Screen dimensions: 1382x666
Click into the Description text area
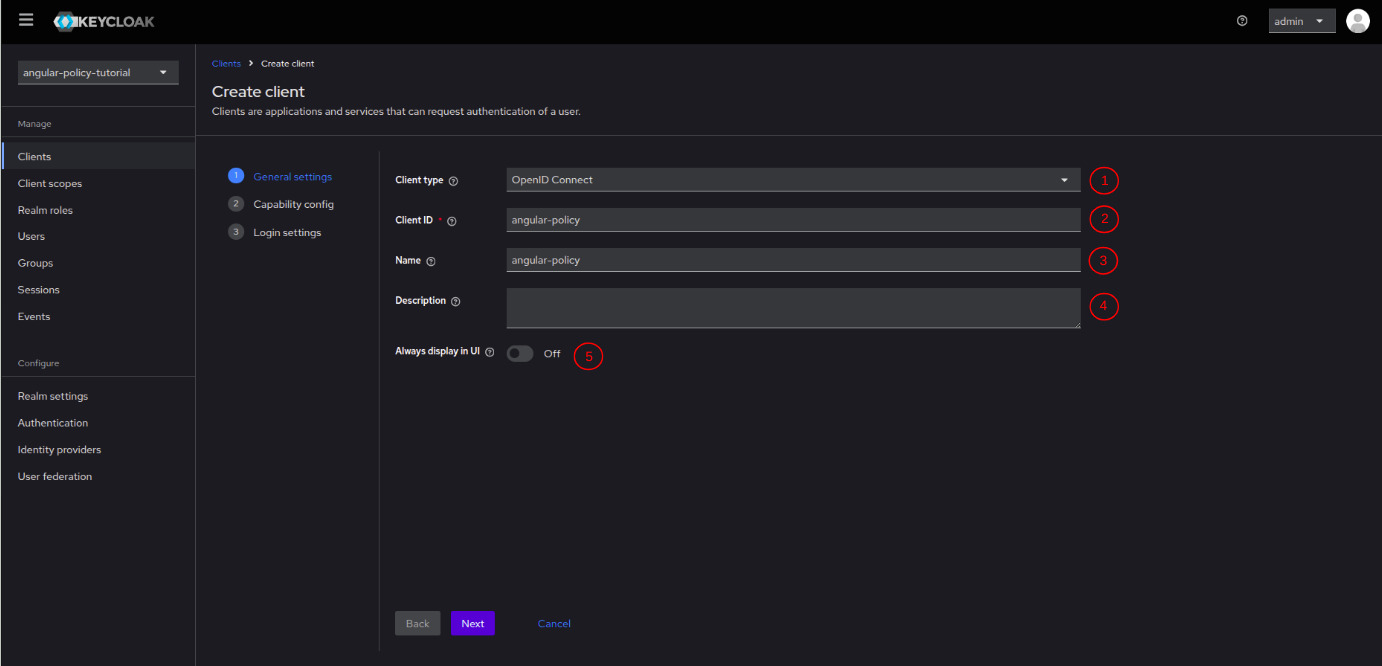pos(792,308)
